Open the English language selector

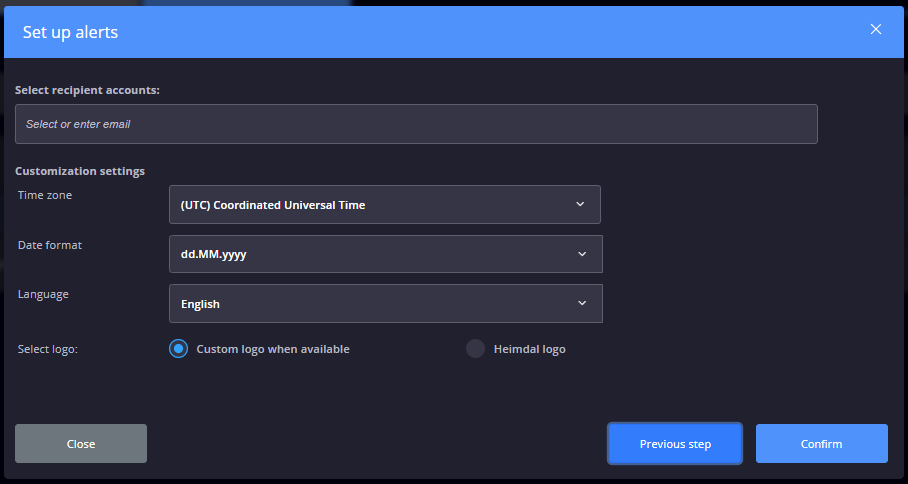385,303
